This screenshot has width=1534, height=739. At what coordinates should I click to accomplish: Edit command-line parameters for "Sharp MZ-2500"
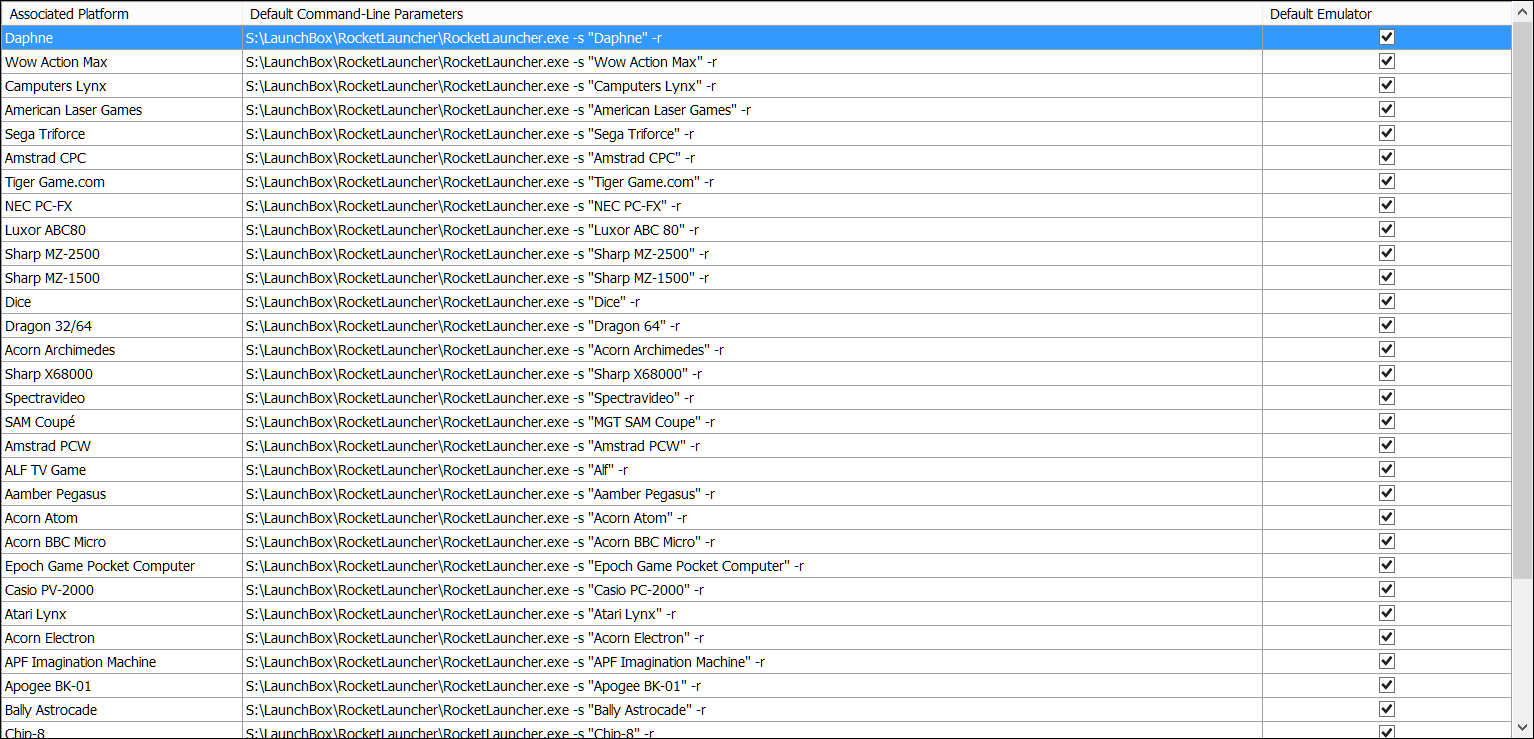coord(752,254)
